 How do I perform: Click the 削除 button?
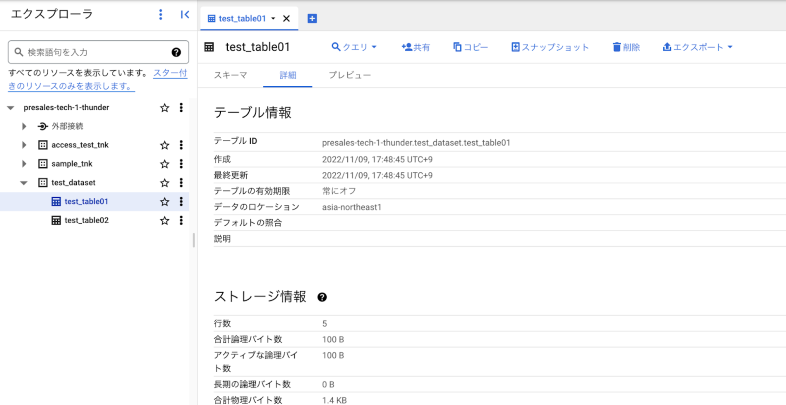(x=623, y=47)
